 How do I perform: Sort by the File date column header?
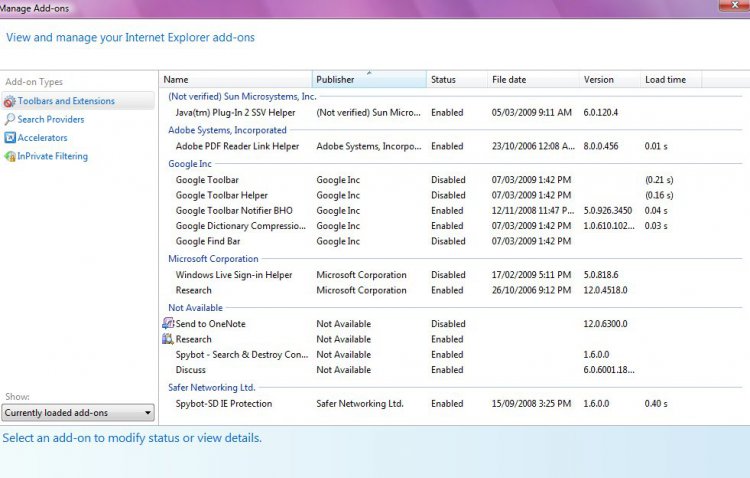tap(533, 79)
